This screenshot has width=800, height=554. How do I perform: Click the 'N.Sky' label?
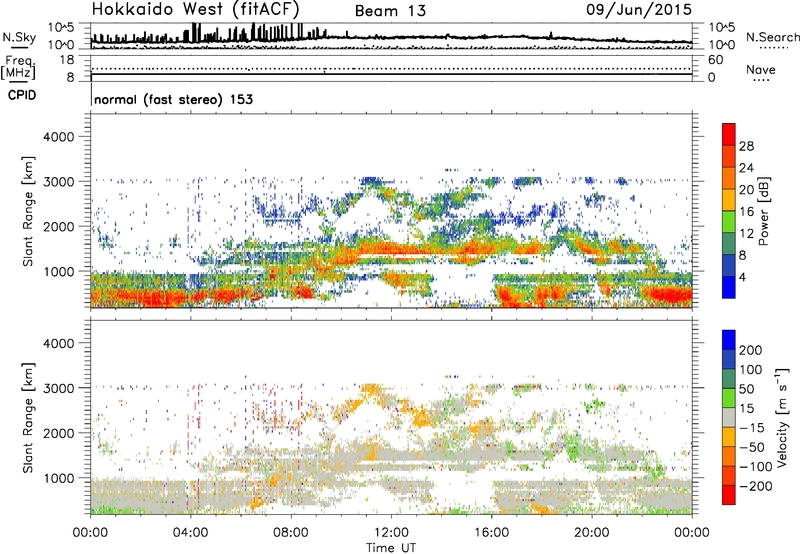[x=19, y=37]
